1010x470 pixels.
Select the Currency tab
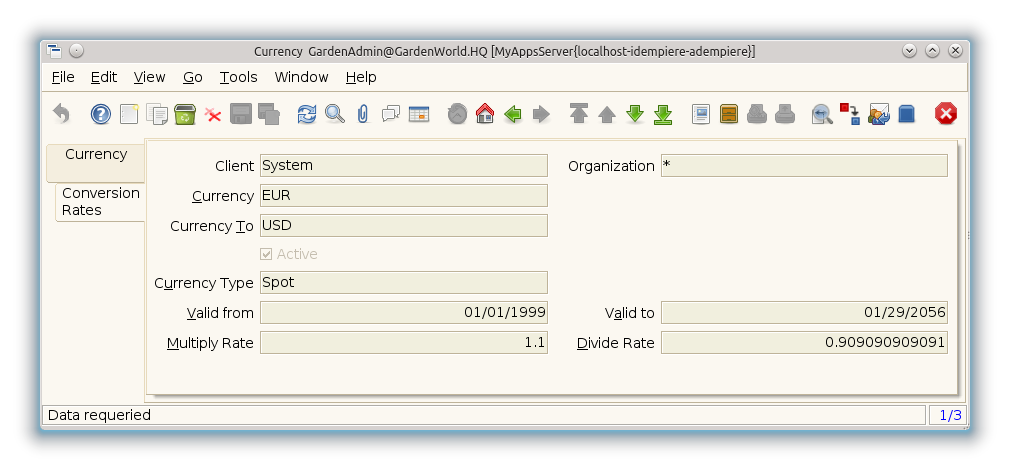[x=96, y=155]
